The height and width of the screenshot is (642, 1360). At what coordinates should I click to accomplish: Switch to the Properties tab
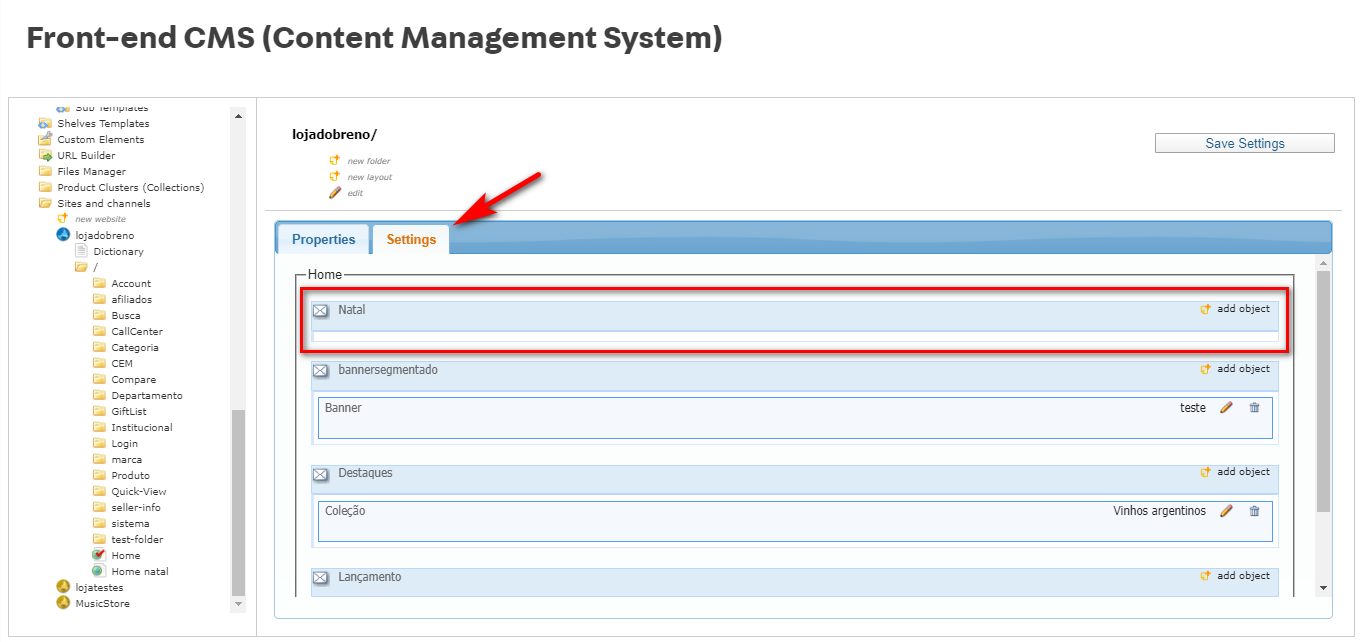pos(323,240)
